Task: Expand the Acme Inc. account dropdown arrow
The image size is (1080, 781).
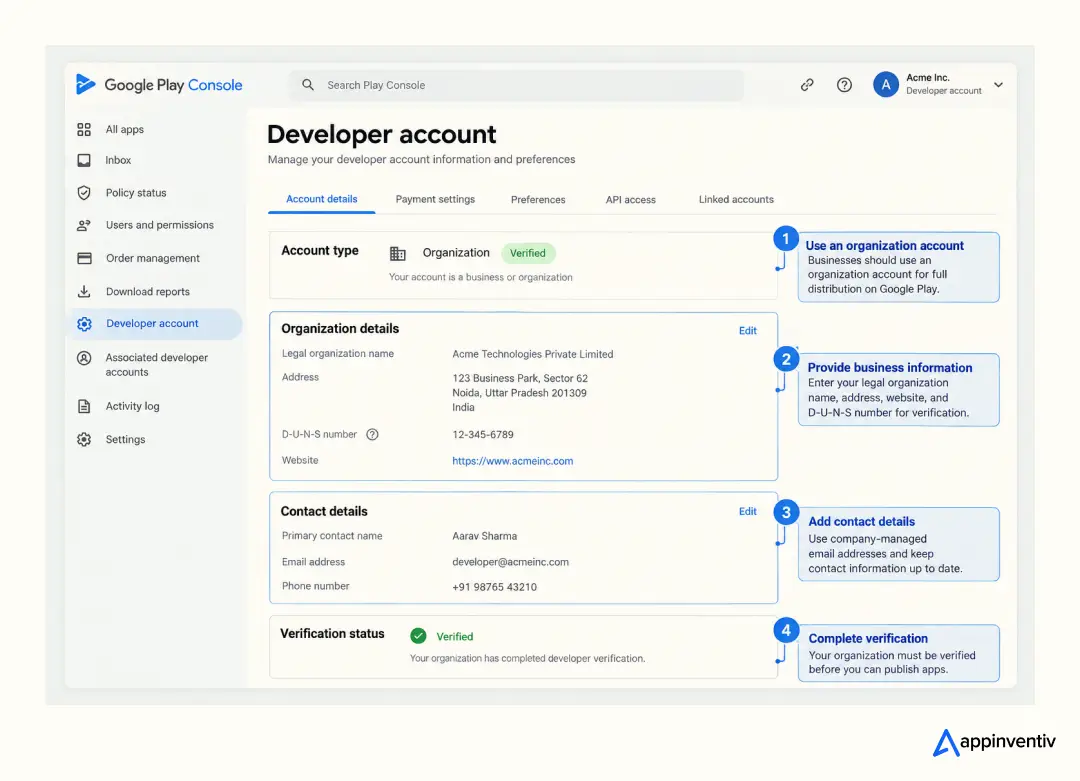Action: 998,85
